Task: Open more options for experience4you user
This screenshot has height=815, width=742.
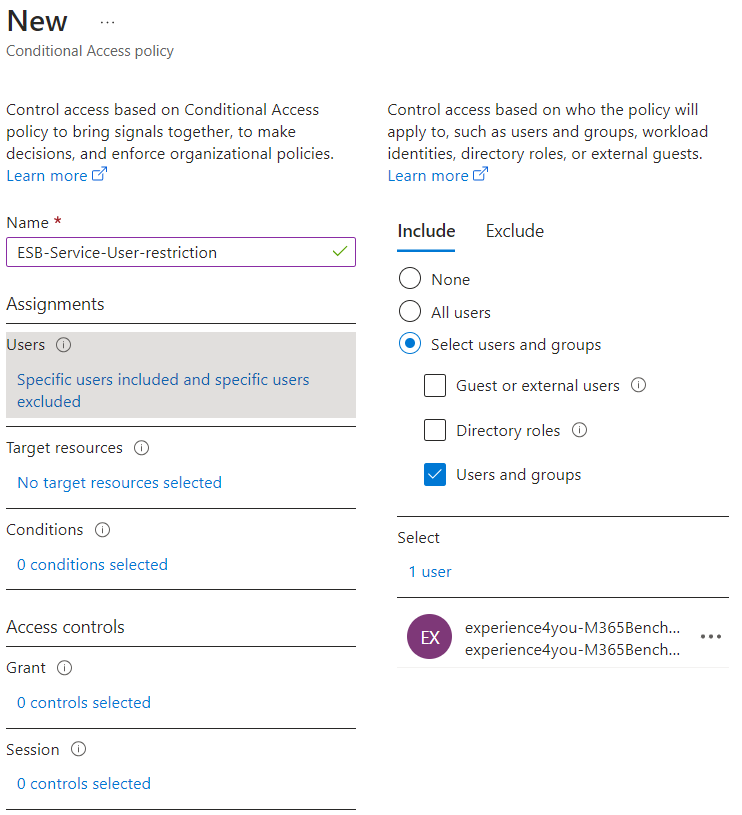Action: click(711, 636)
